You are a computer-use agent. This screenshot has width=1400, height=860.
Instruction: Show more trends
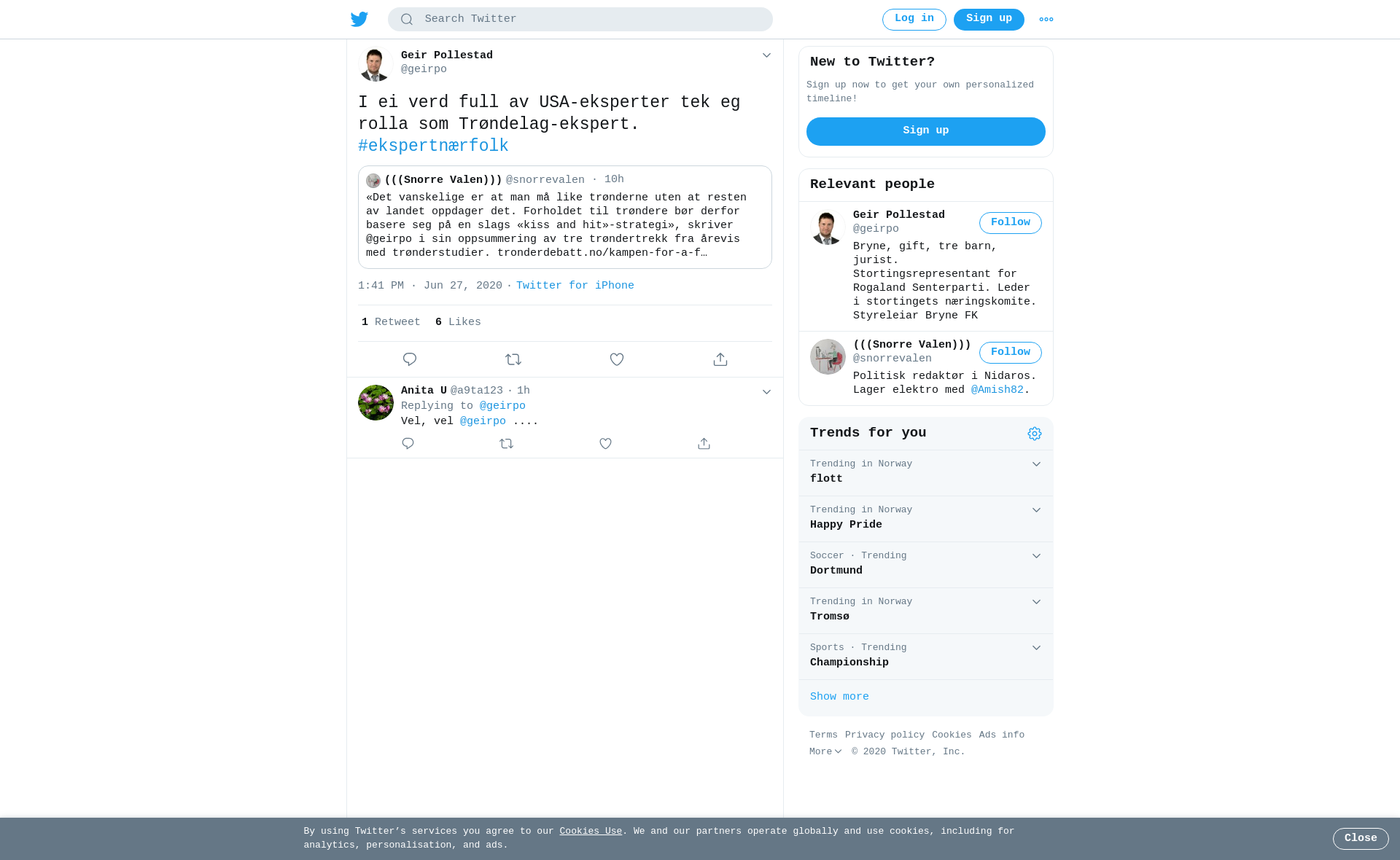pyautogui.click(x=839, y=697)
